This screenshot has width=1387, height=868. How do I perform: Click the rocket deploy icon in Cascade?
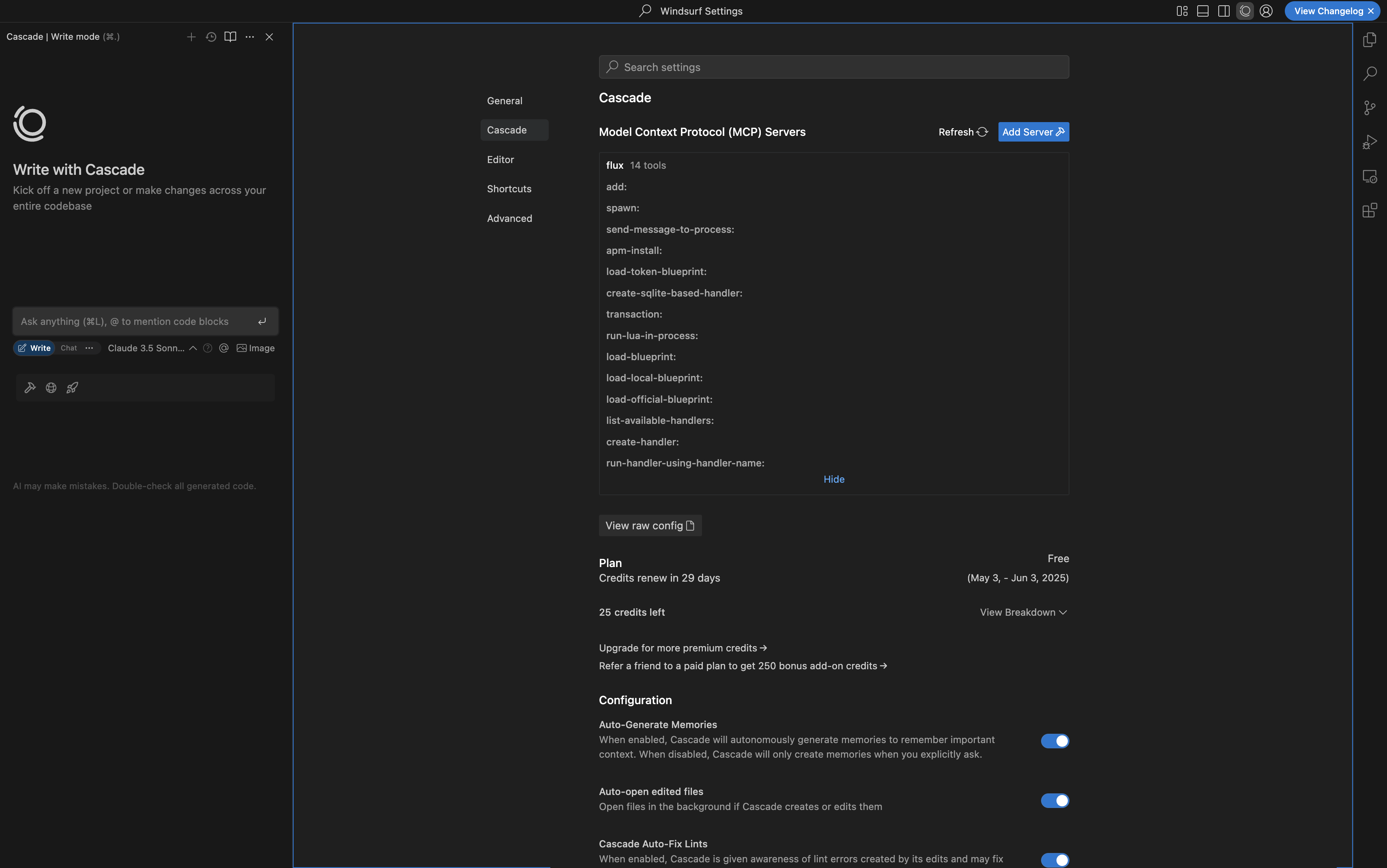click(72, 387)
